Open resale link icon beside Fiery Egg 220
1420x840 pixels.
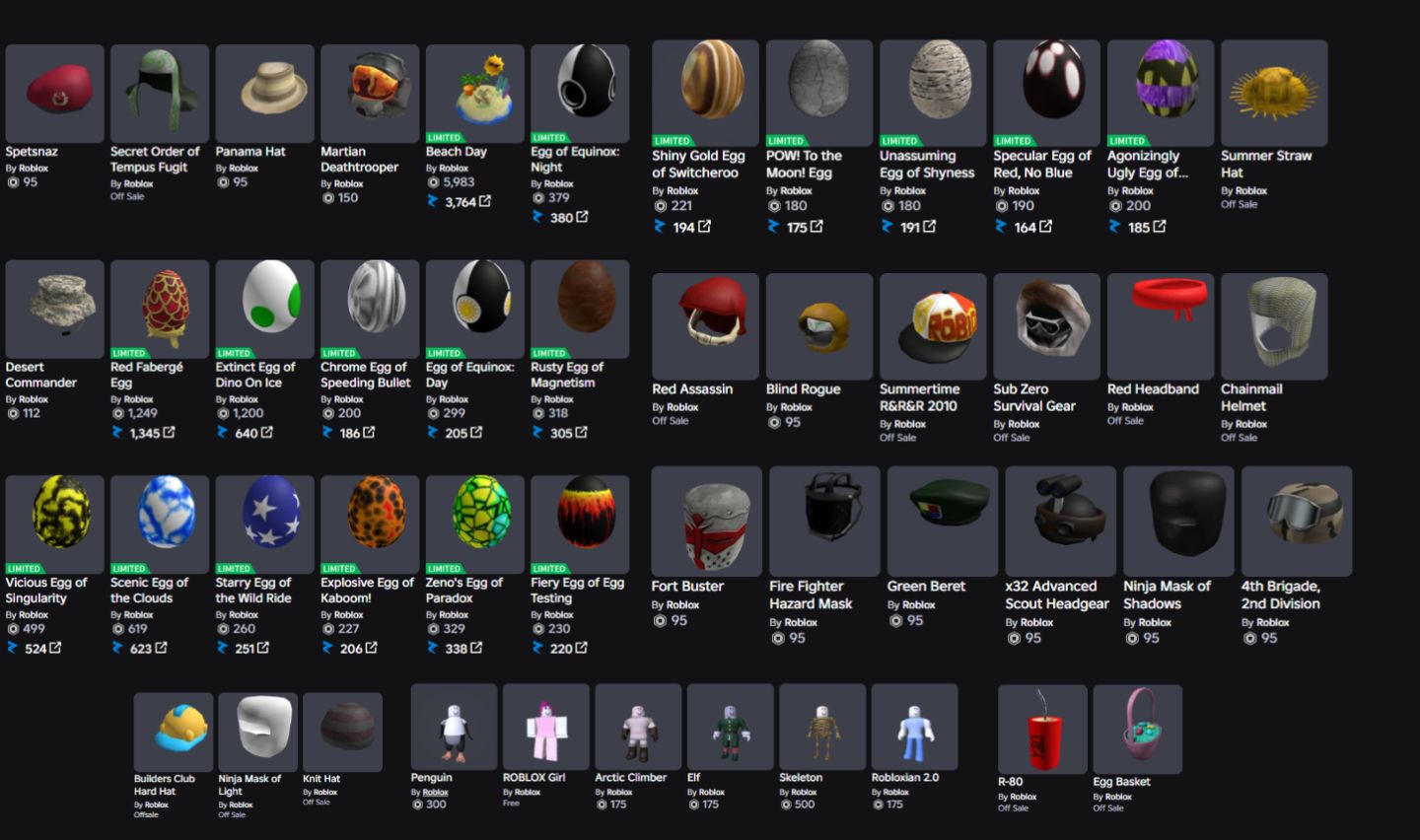582,648
